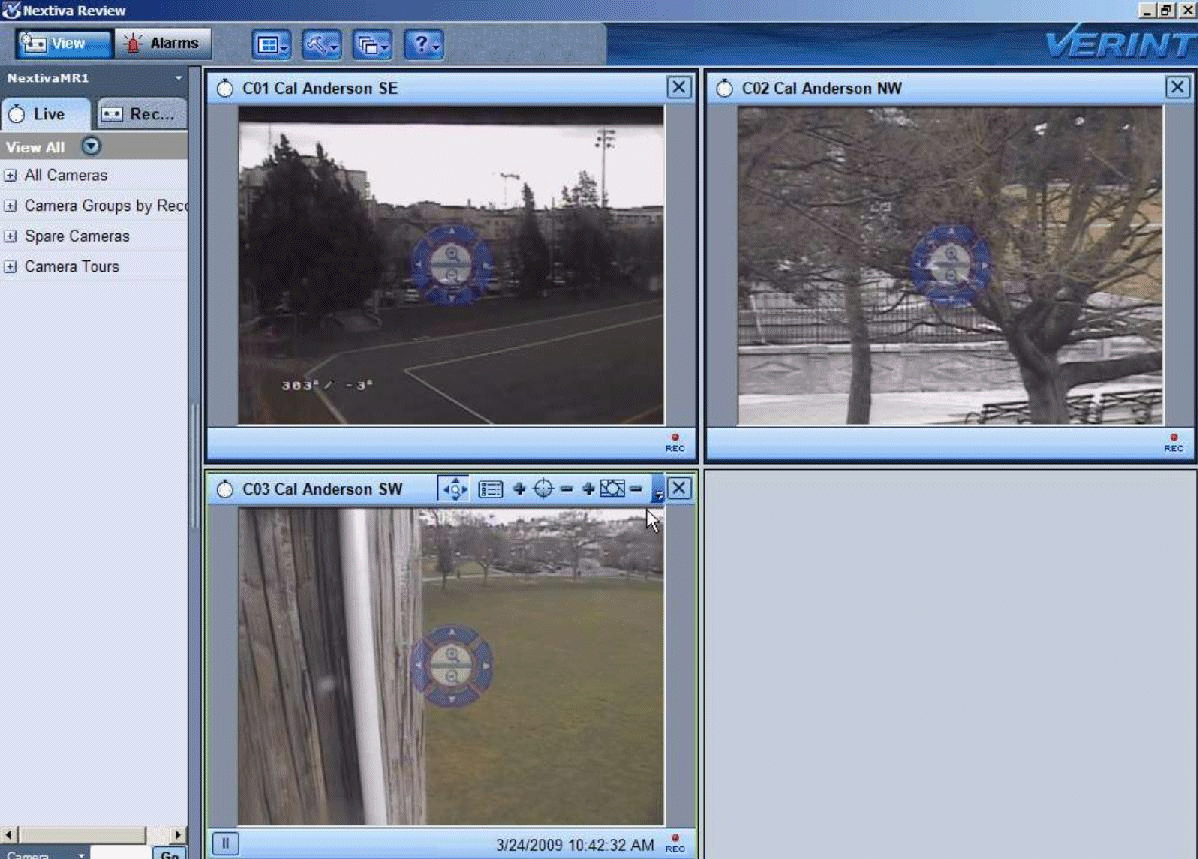Switch to the Rec... tab

coord(142,114)
